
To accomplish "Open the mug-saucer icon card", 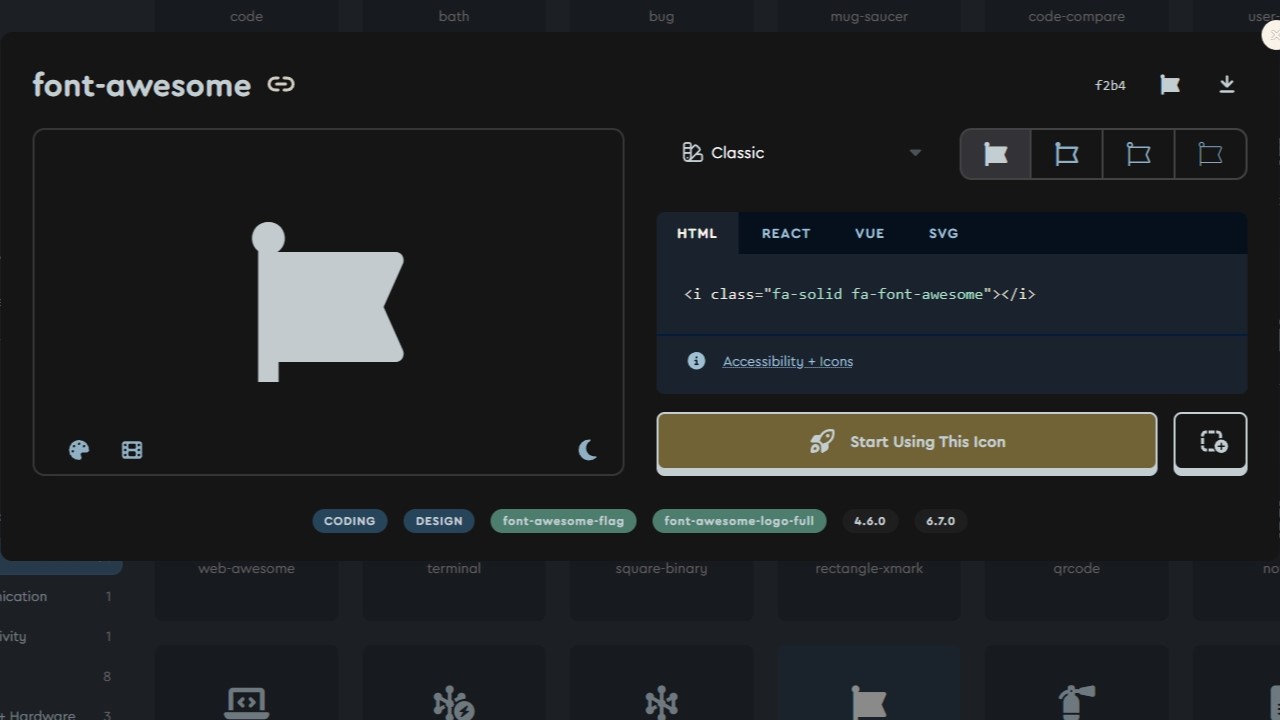I will 869,16.
